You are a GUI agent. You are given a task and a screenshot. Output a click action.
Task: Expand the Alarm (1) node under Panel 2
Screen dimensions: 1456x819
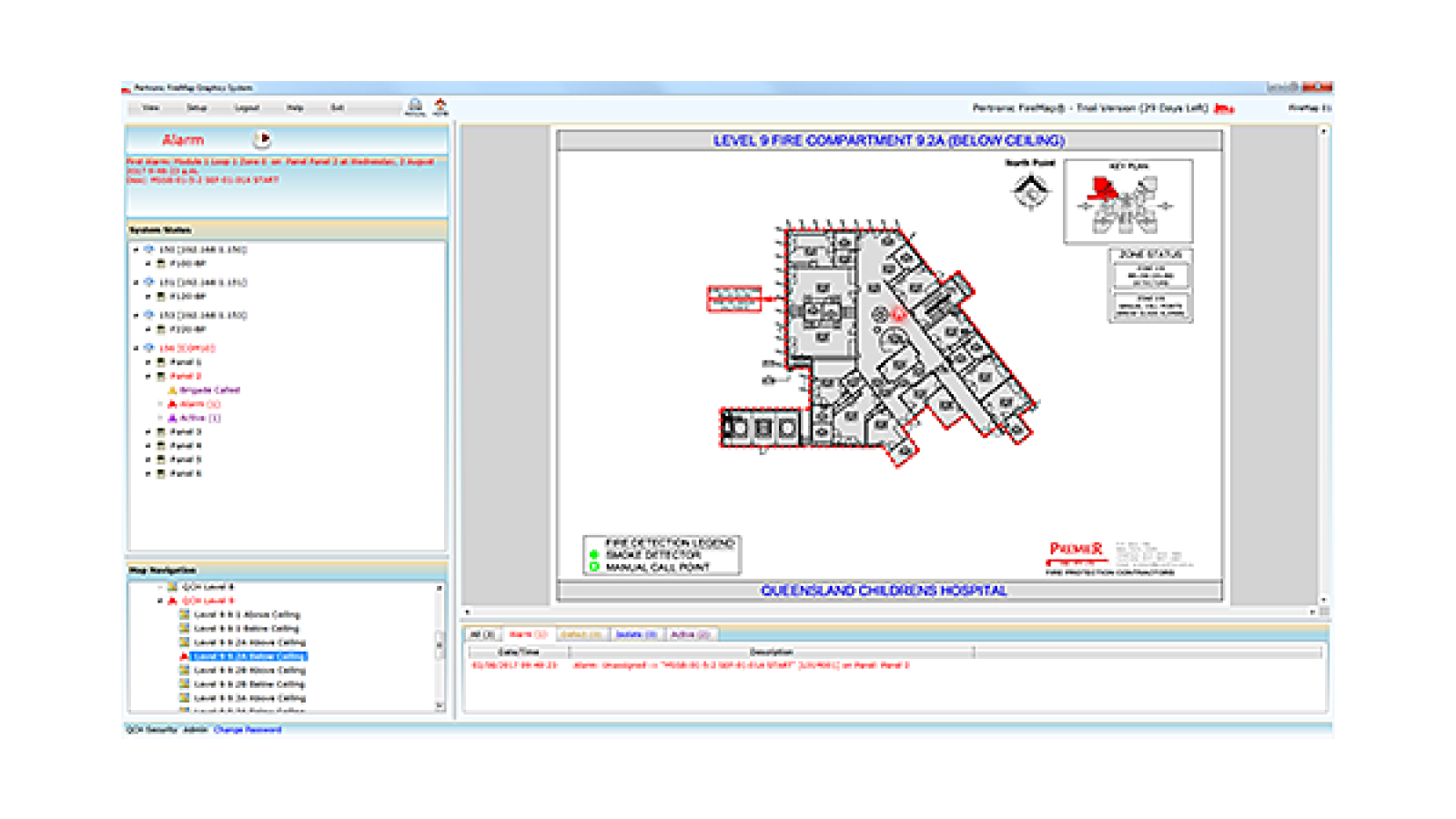159,403
